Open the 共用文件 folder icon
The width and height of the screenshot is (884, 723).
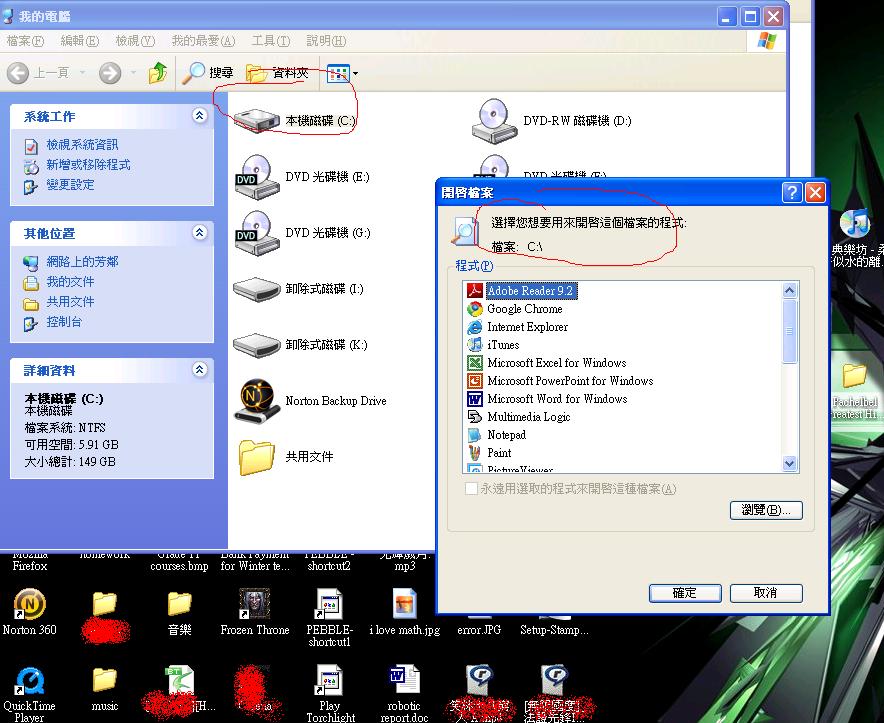[x=257, y=457]
